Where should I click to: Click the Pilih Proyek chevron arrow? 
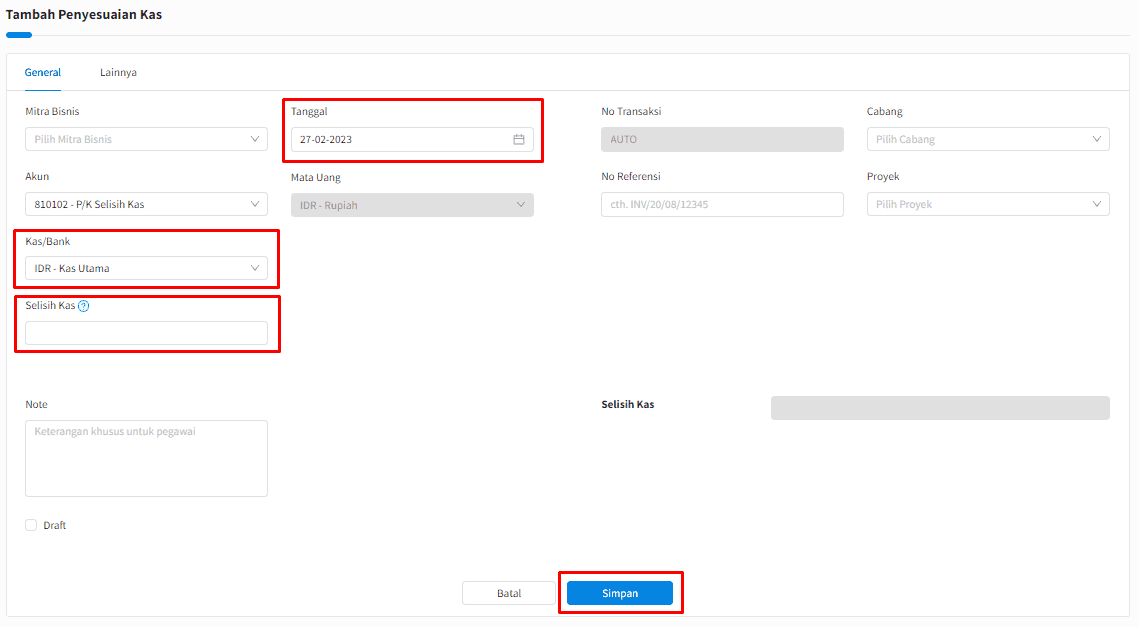(x=1097, y=205)
